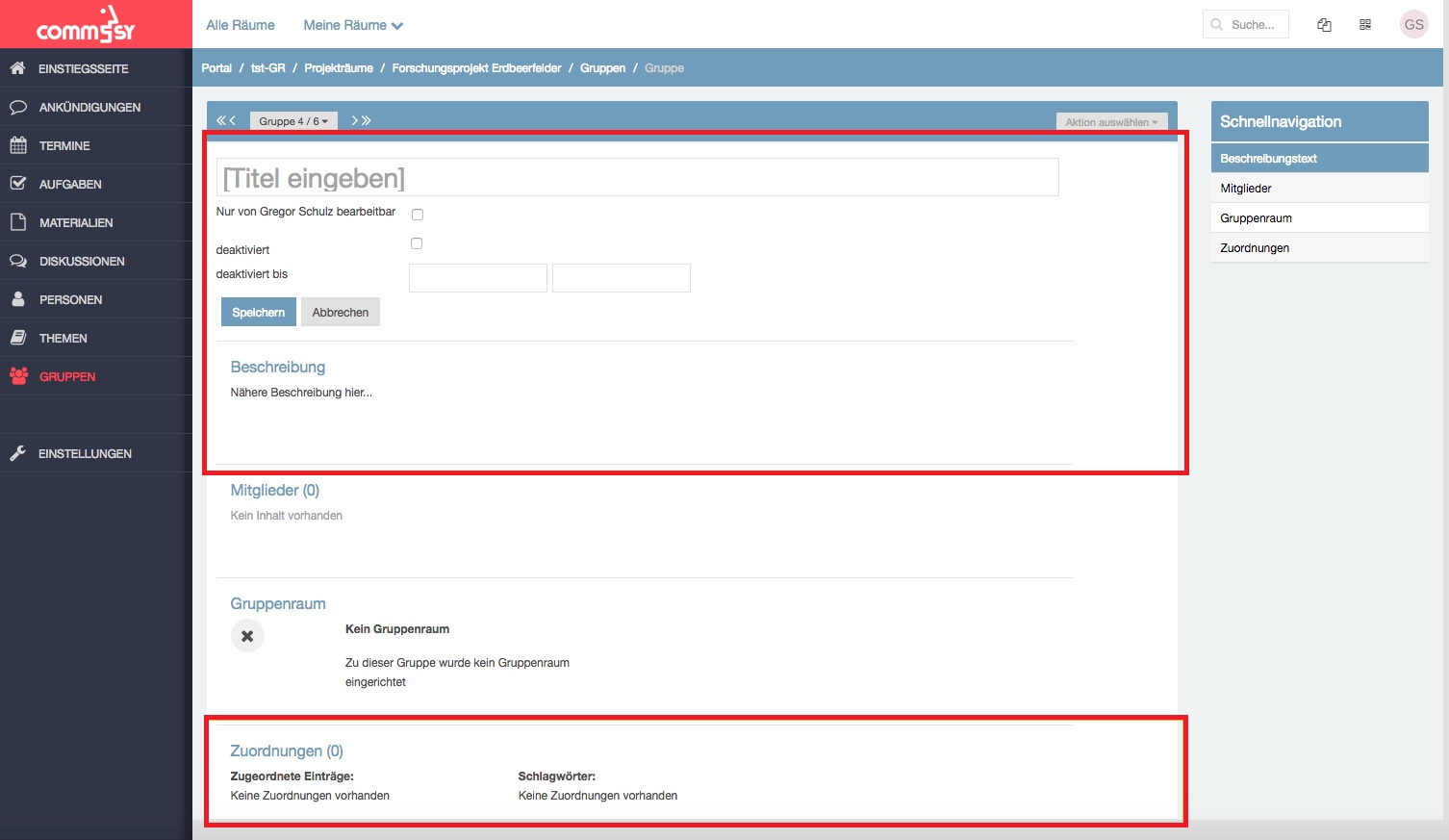Click the calendar icon beside Termine
This screenshot has height=840, width=1449.
(x=17, y=145)
